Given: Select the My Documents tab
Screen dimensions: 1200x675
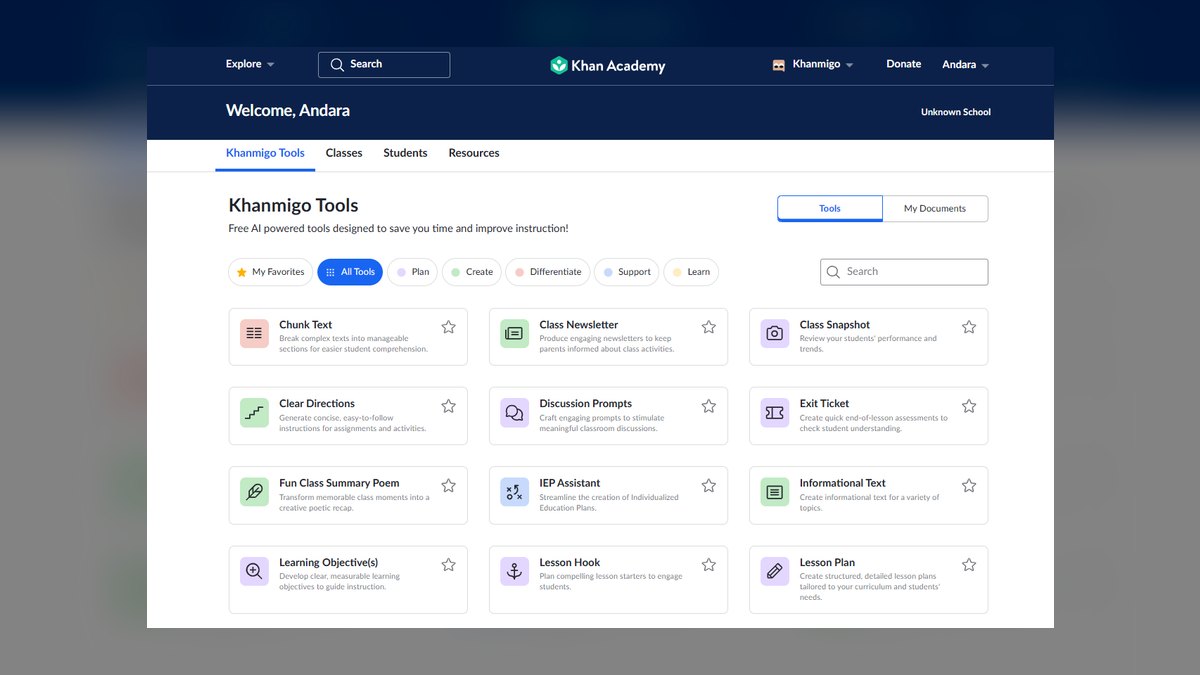Looking at the screenshot, I should [935, 208].
